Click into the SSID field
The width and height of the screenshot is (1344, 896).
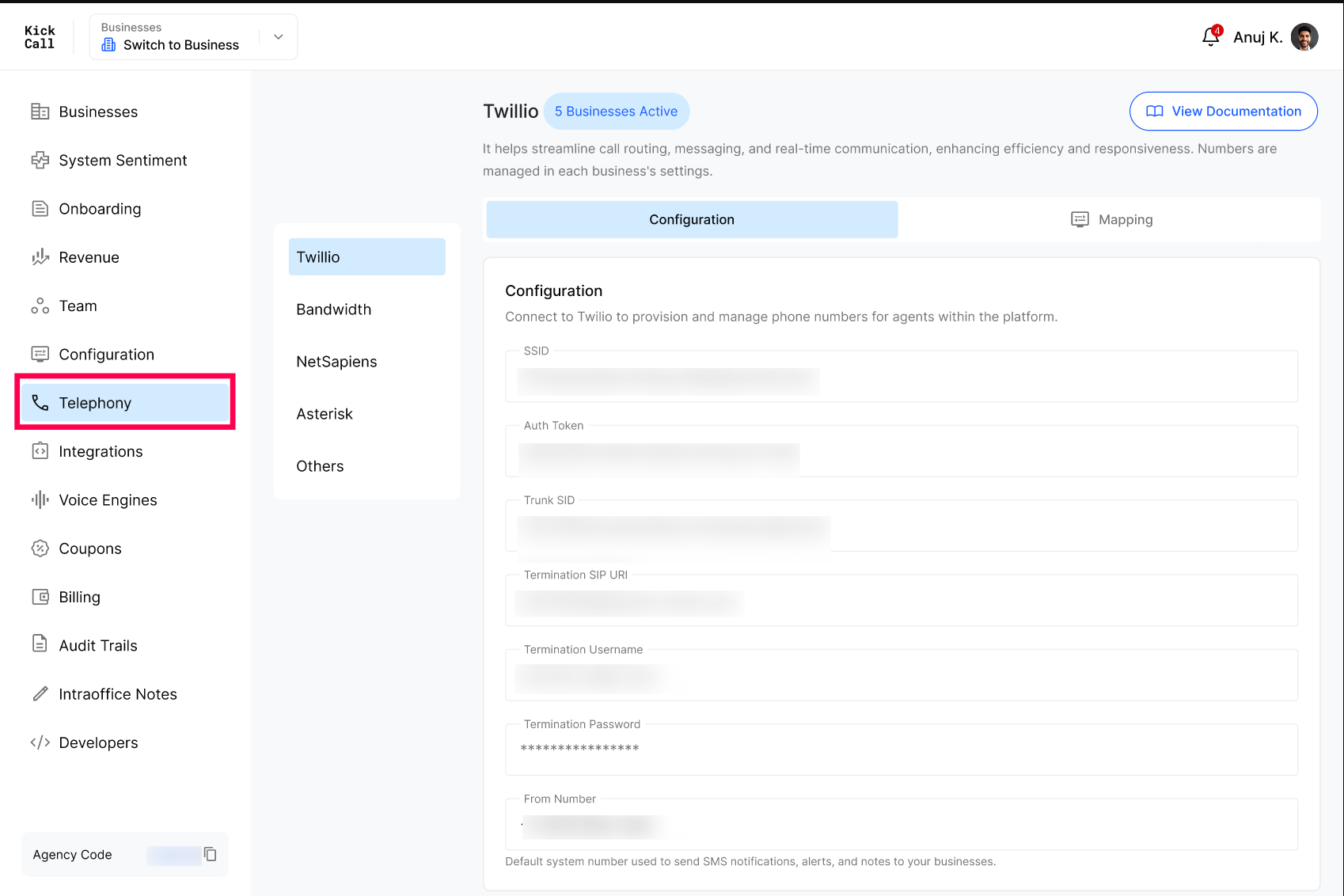point(902,376)
